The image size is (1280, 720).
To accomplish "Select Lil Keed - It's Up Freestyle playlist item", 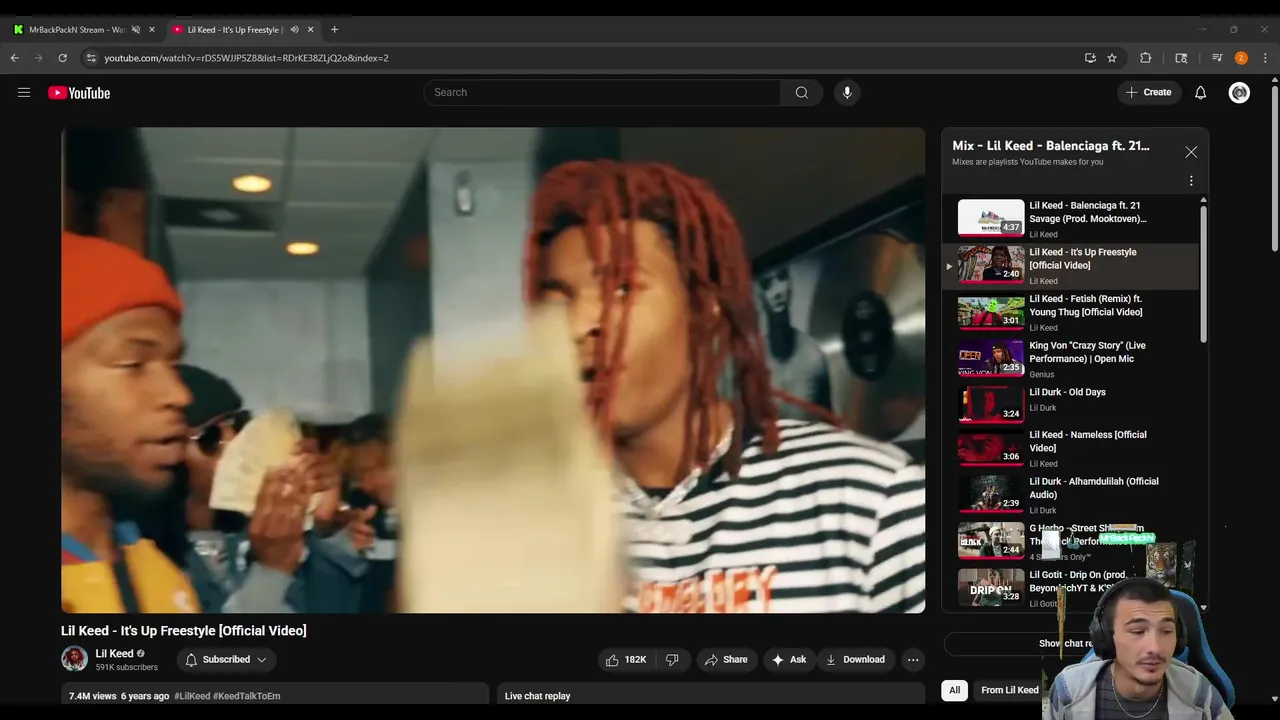I will tap(1070, 266).
